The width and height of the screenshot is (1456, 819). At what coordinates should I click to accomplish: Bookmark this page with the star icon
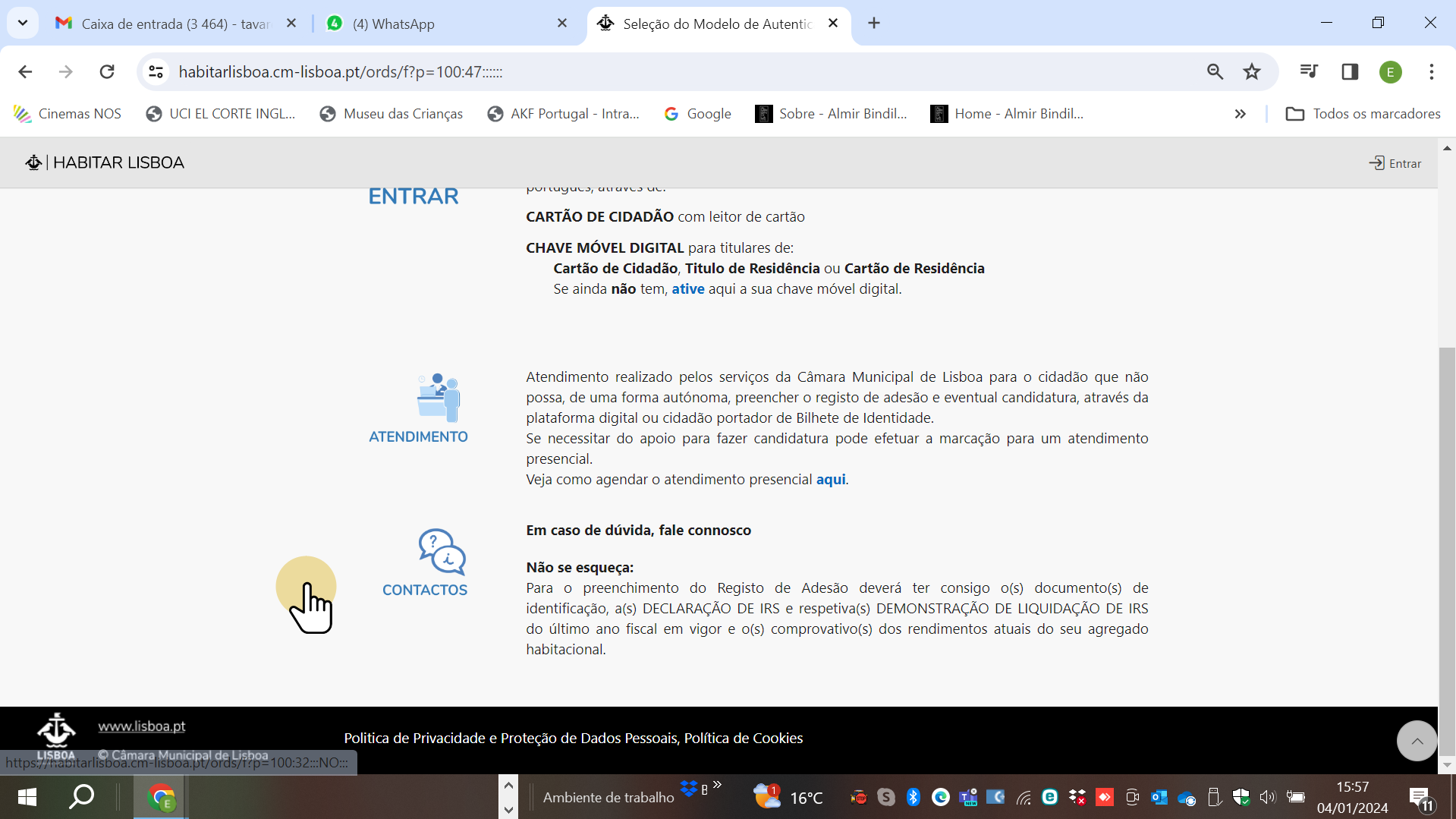coord(1251,72)
